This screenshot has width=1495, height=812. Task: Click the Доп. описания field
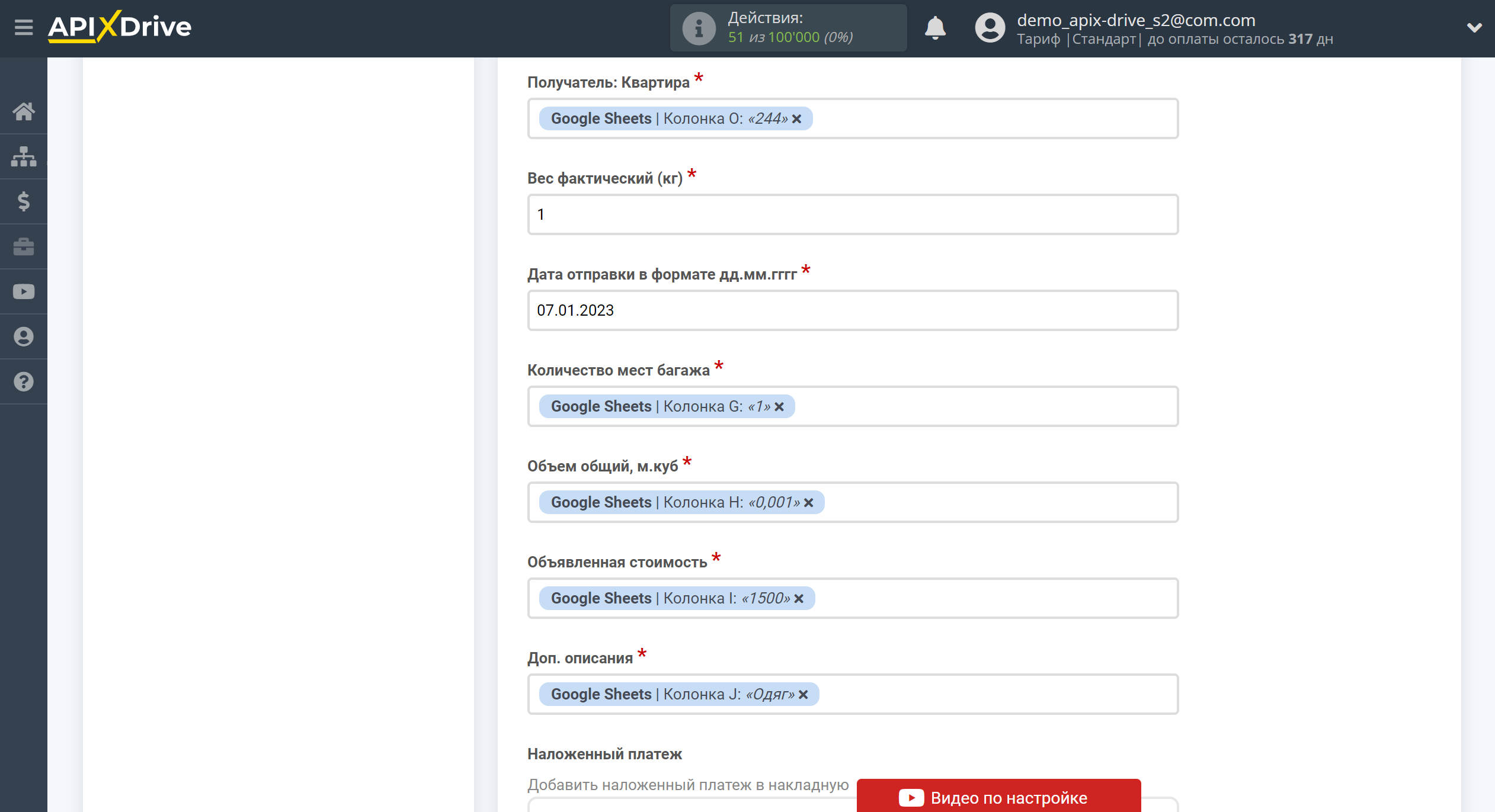click(x=853, y=694)
